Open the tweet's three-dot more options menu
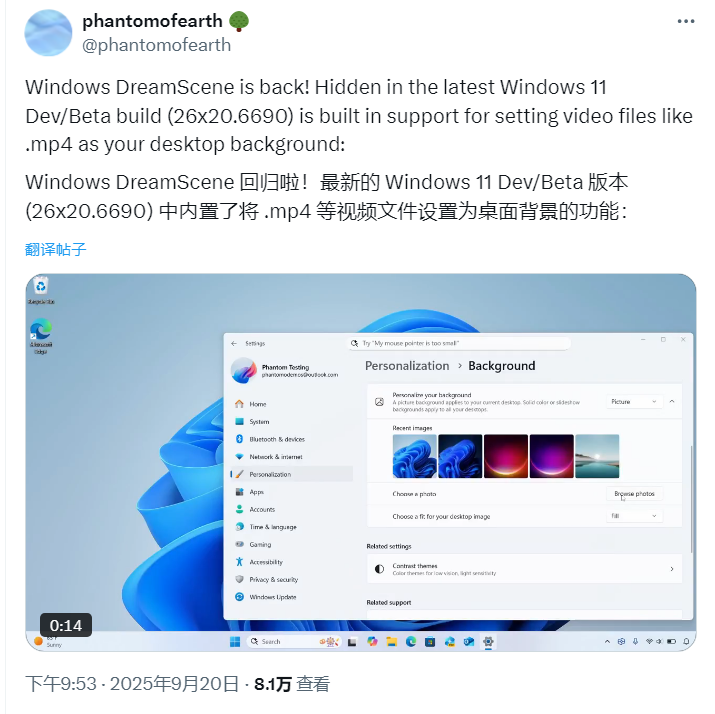This screenshot has width=715, height=714. 685,21
